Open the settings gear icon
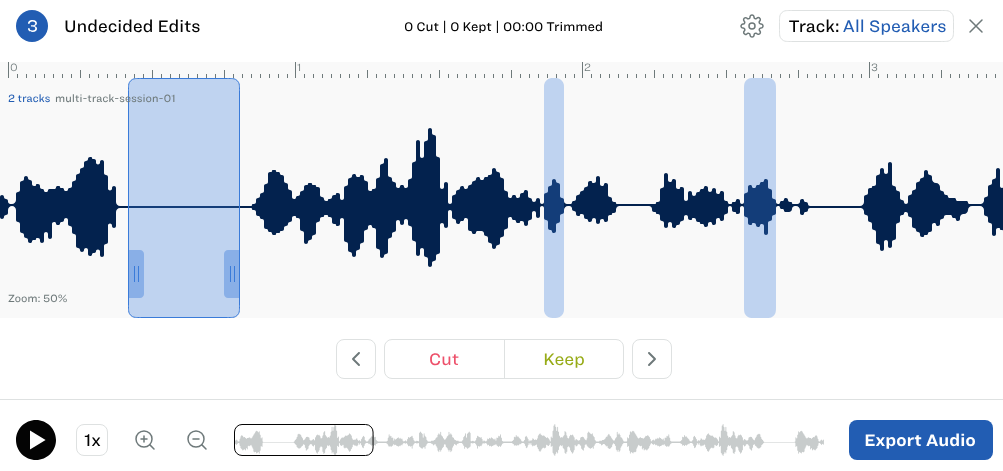Viewport: 1003px width, 471px height. coord(752,27)
